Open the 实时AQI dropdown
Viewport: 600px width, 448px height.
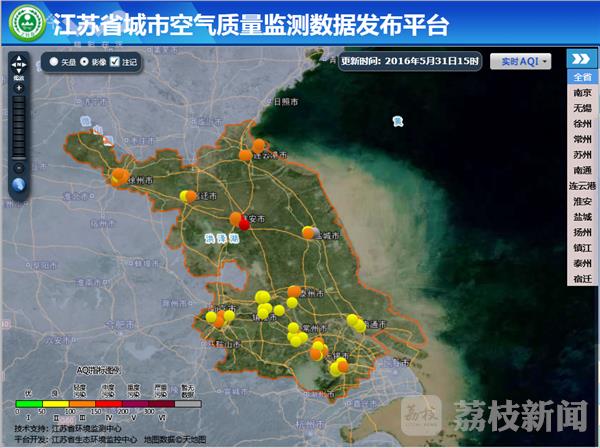525,61
